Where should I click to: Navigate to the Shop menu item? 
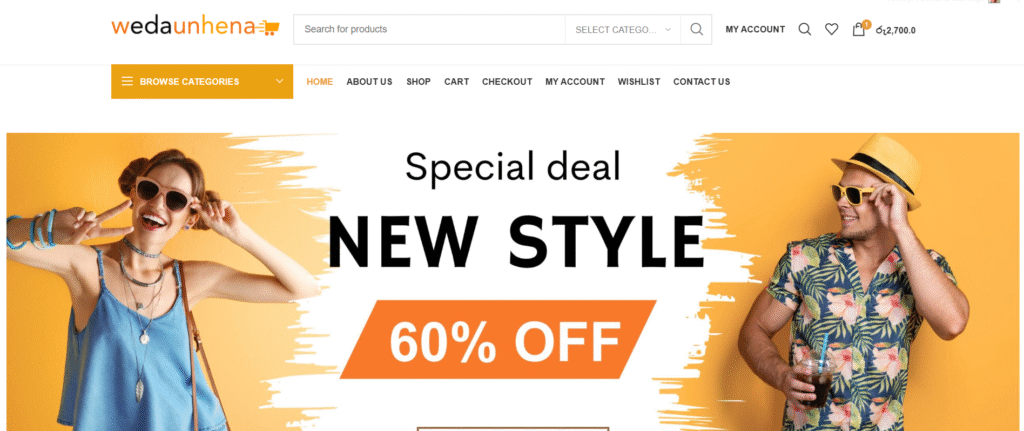click(x=419, y=82)
